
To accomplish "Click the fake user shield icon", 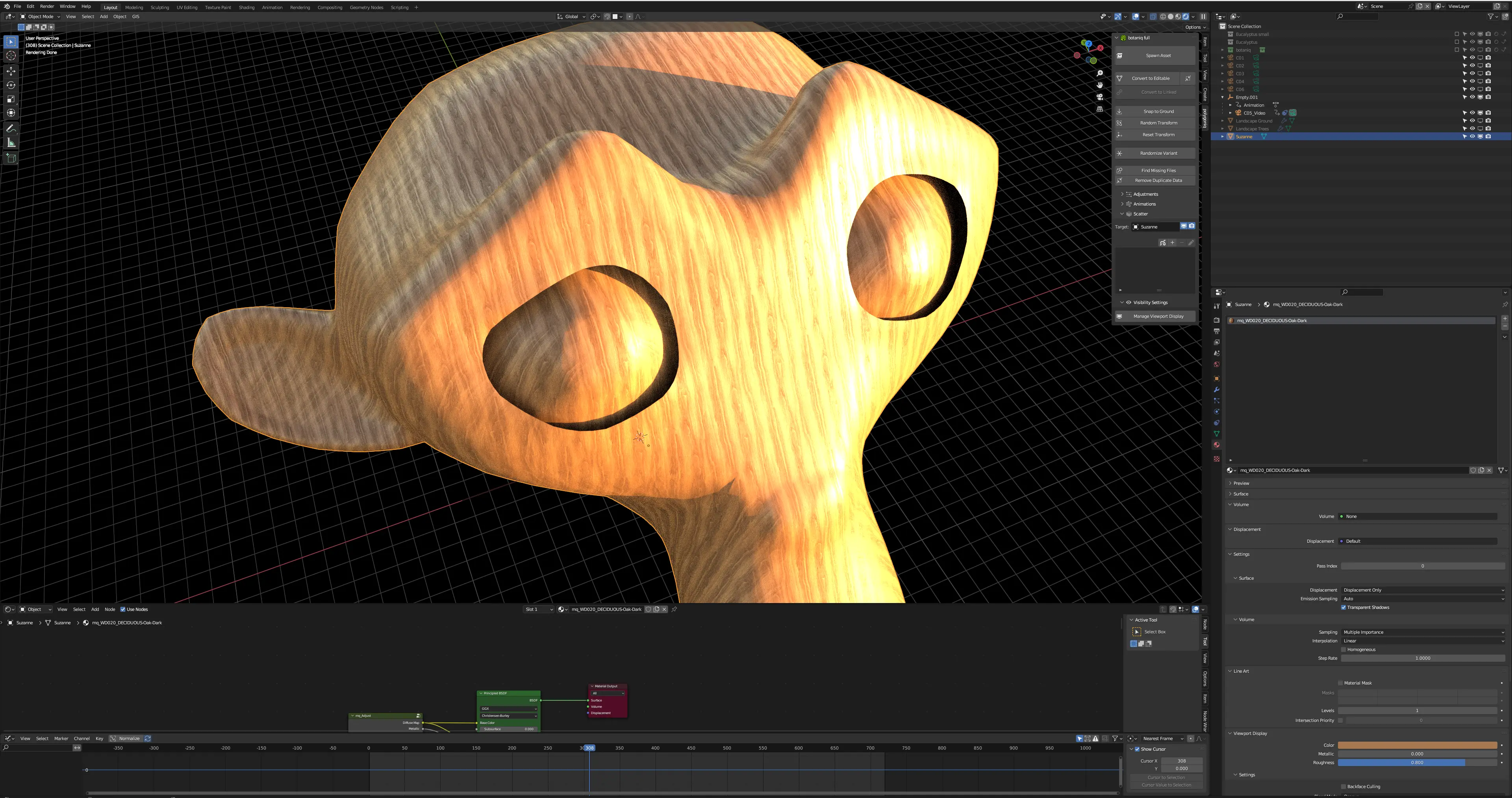I will click(1473, 470).
